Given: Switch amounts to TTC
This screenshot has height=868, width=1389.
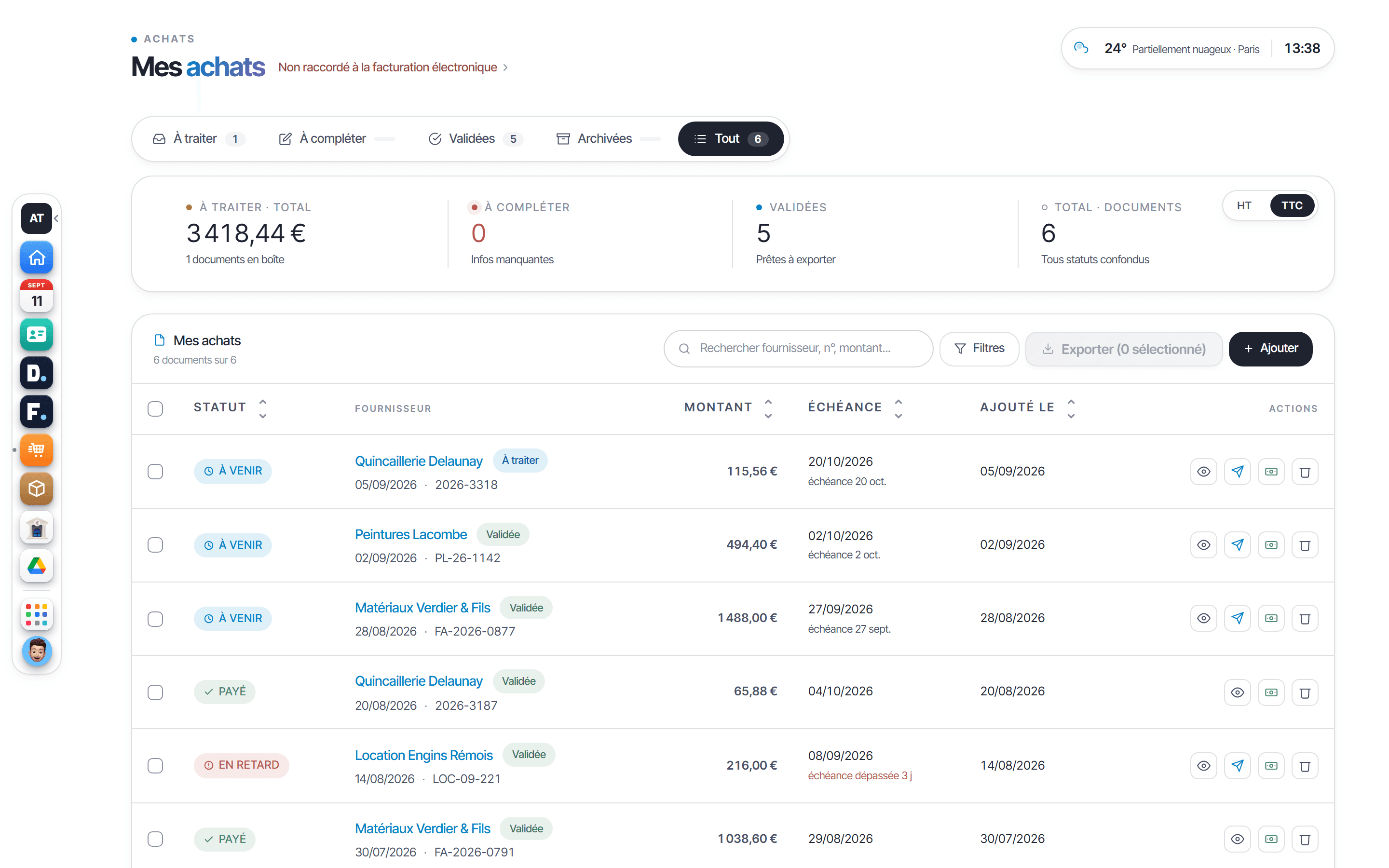Looking at the screenshot, I should pos(1292,205).
